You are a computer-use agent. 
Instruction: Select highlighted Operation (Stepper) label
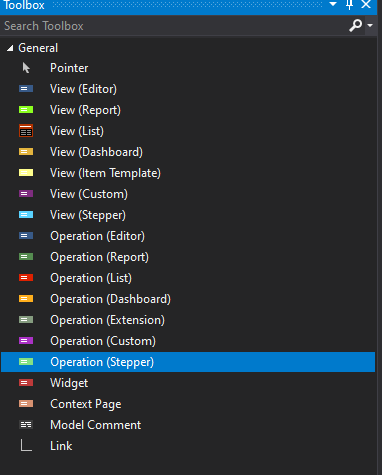click(102, 362)
